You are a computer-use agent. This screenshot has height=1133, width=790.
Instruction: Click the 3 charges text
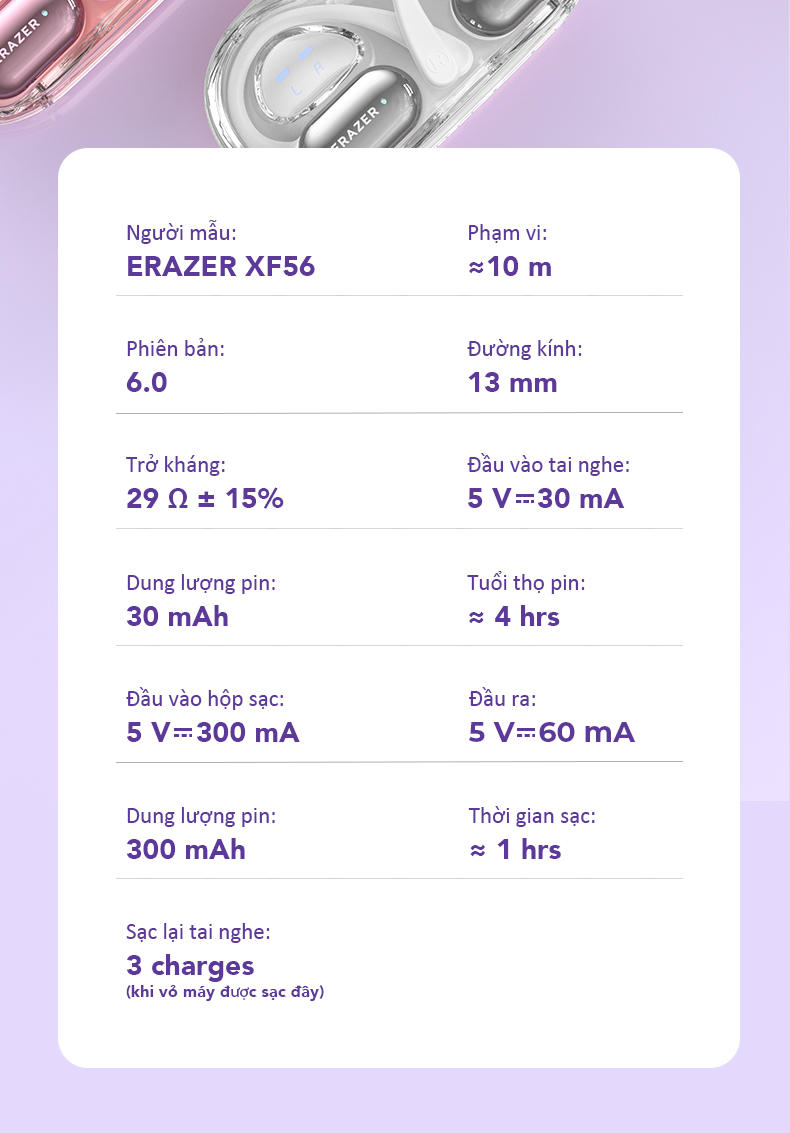190,966
